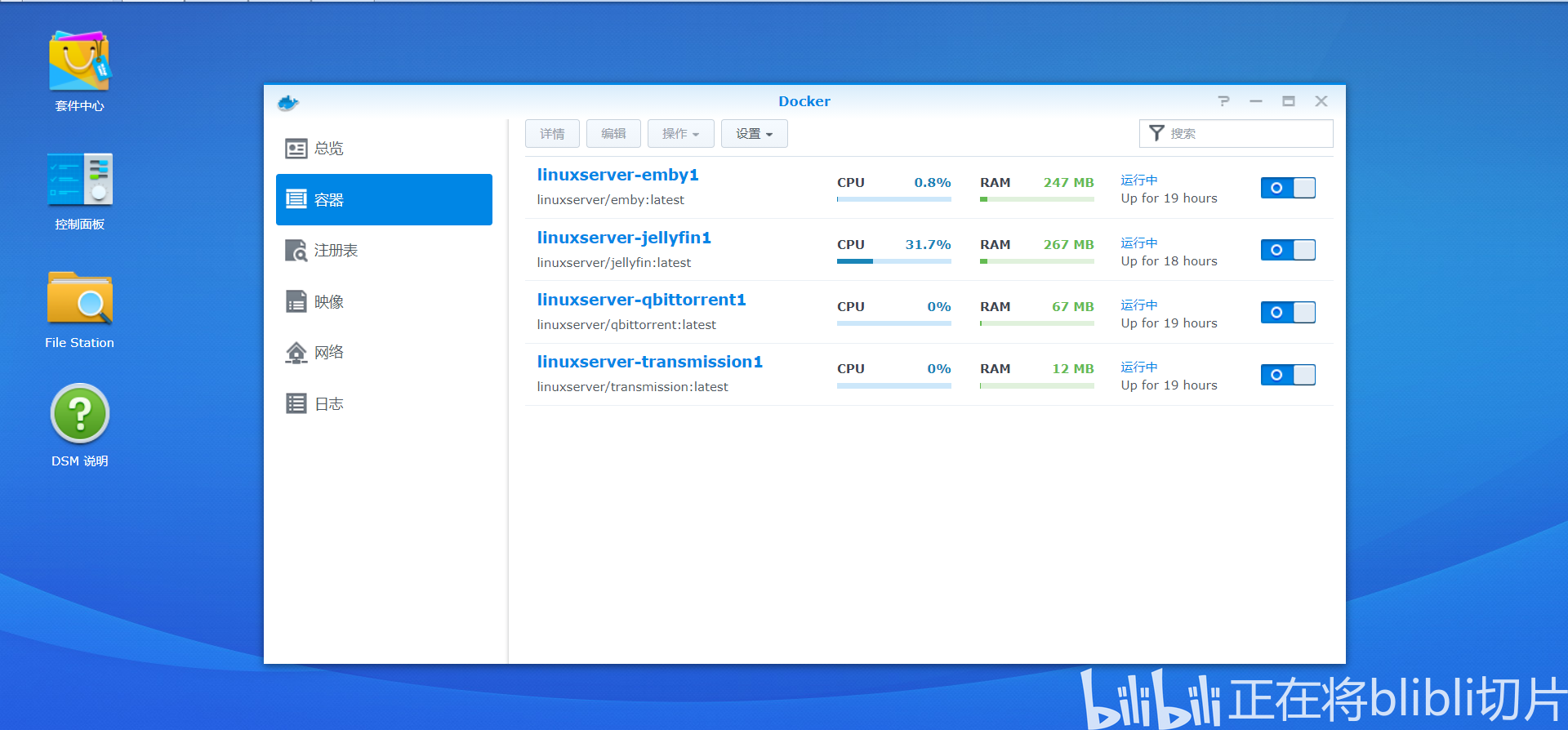
Task: Click the 详情 details button
Action: (x=552, y=134)
